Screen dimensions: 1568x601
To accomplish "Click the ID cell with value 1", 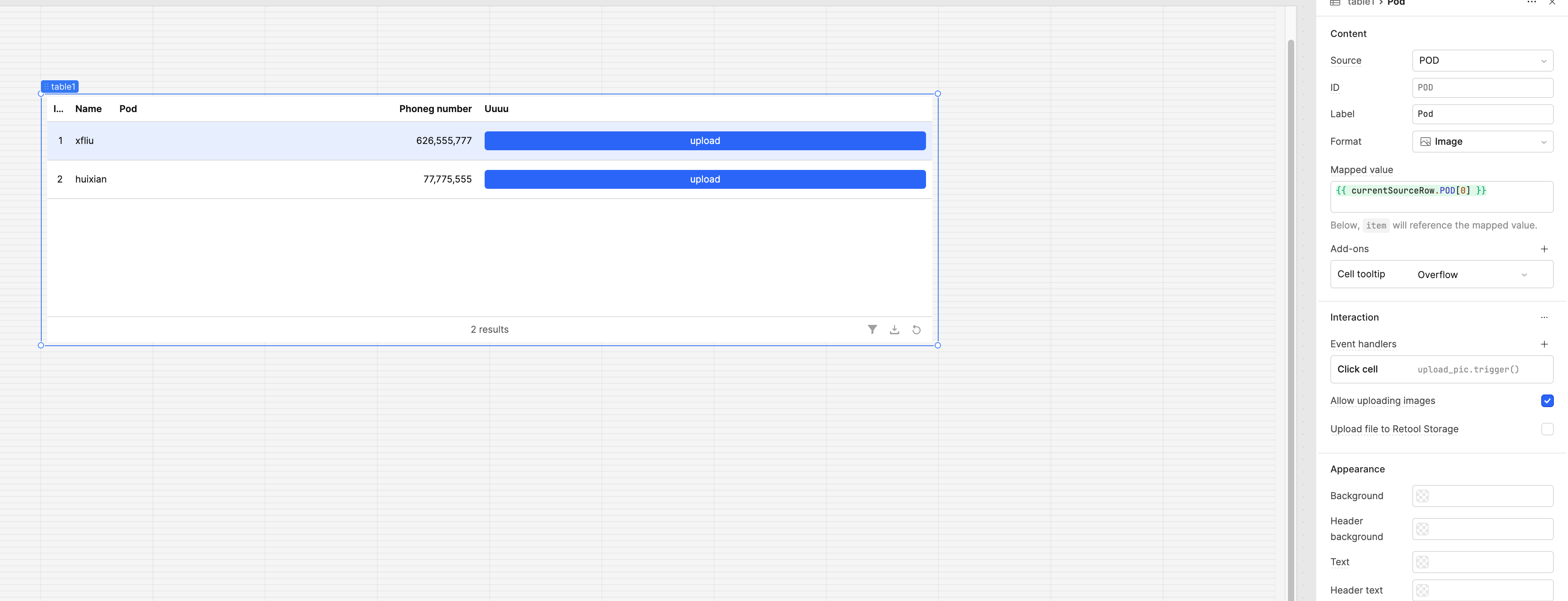I will pyautogui.click(x=60, y=141).
